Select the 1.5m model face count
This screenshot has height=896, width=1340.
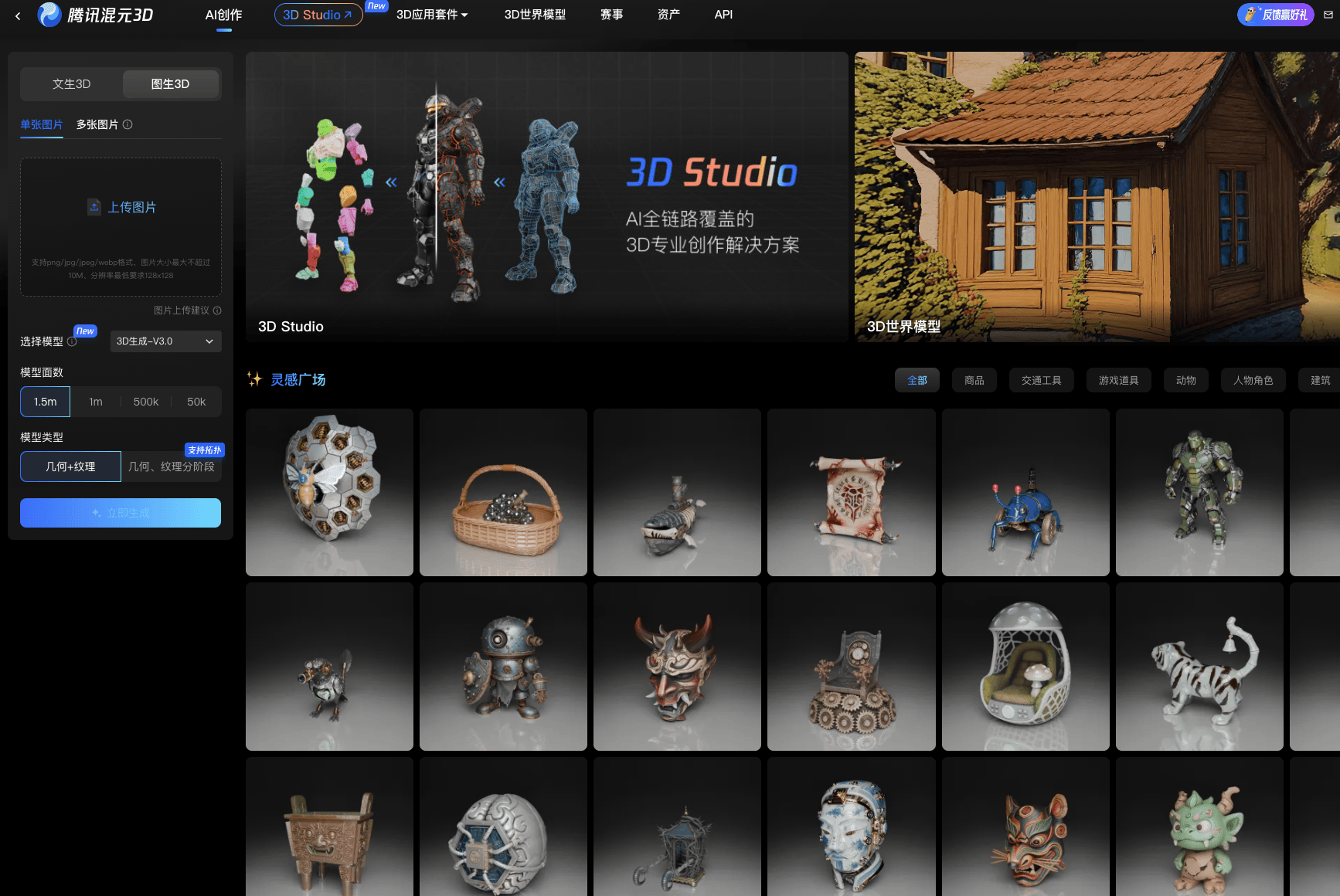45,402
